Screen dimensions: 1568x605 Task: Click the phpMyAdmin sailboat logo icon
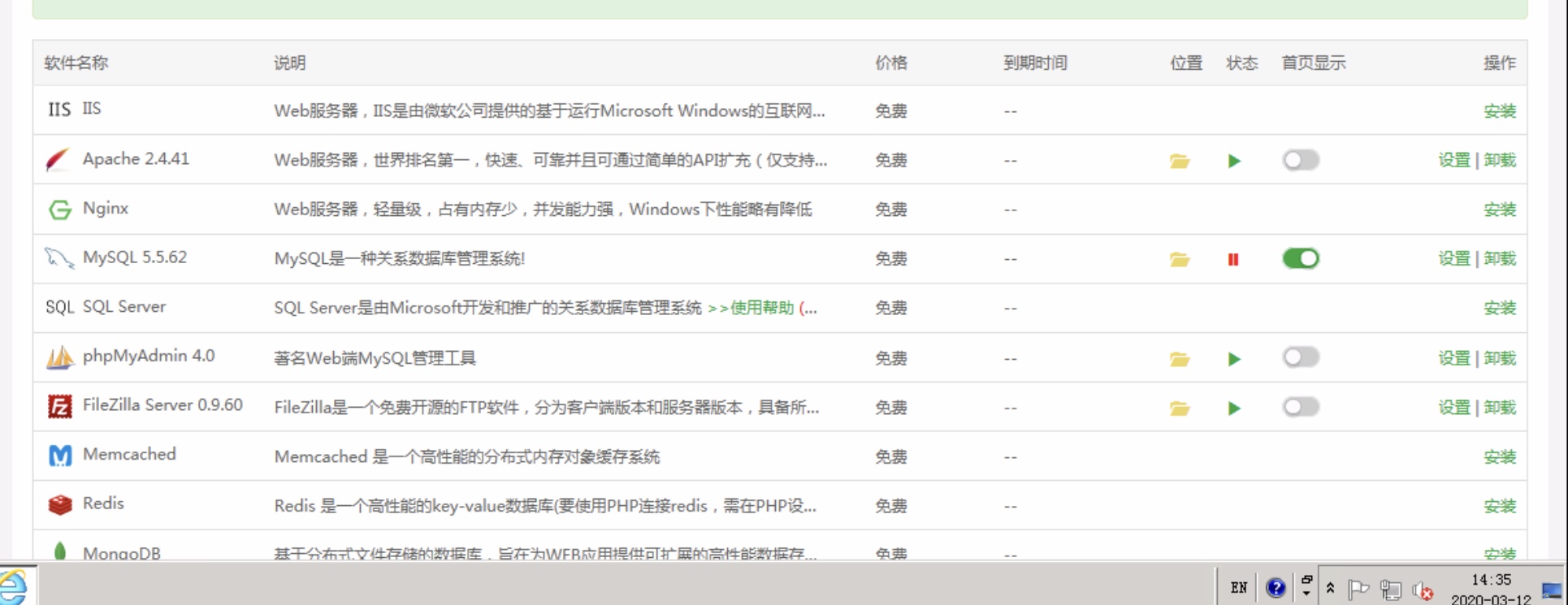[60, 357]
